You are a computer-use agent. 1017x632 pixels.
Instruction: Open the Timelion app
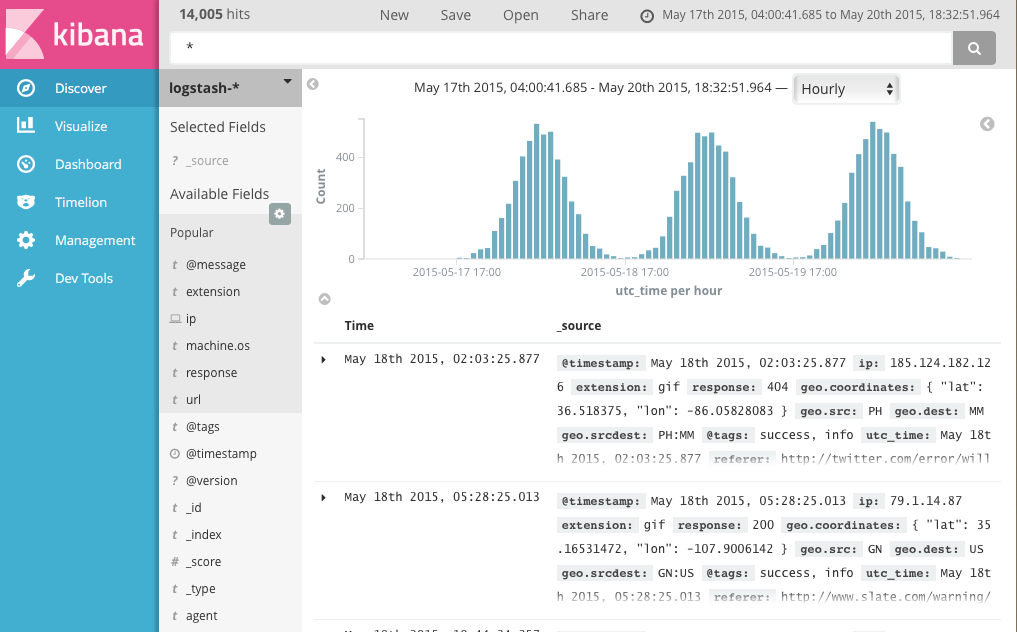(x=80, y=203)
